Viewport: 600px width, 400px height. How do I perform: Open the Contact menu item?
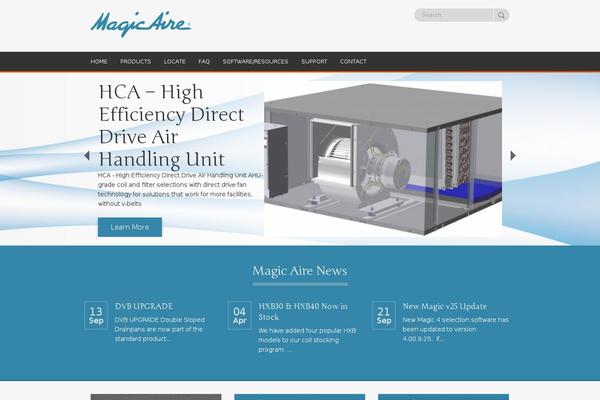[353, 61]
